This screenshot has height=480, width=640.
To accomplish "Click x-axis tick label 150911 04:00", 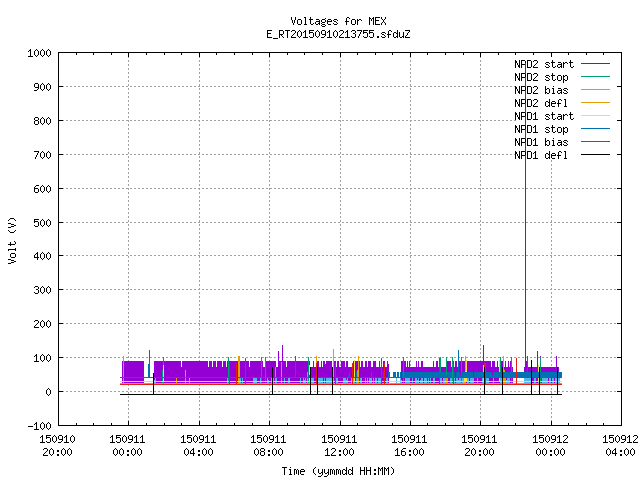I will coord(198,446).
